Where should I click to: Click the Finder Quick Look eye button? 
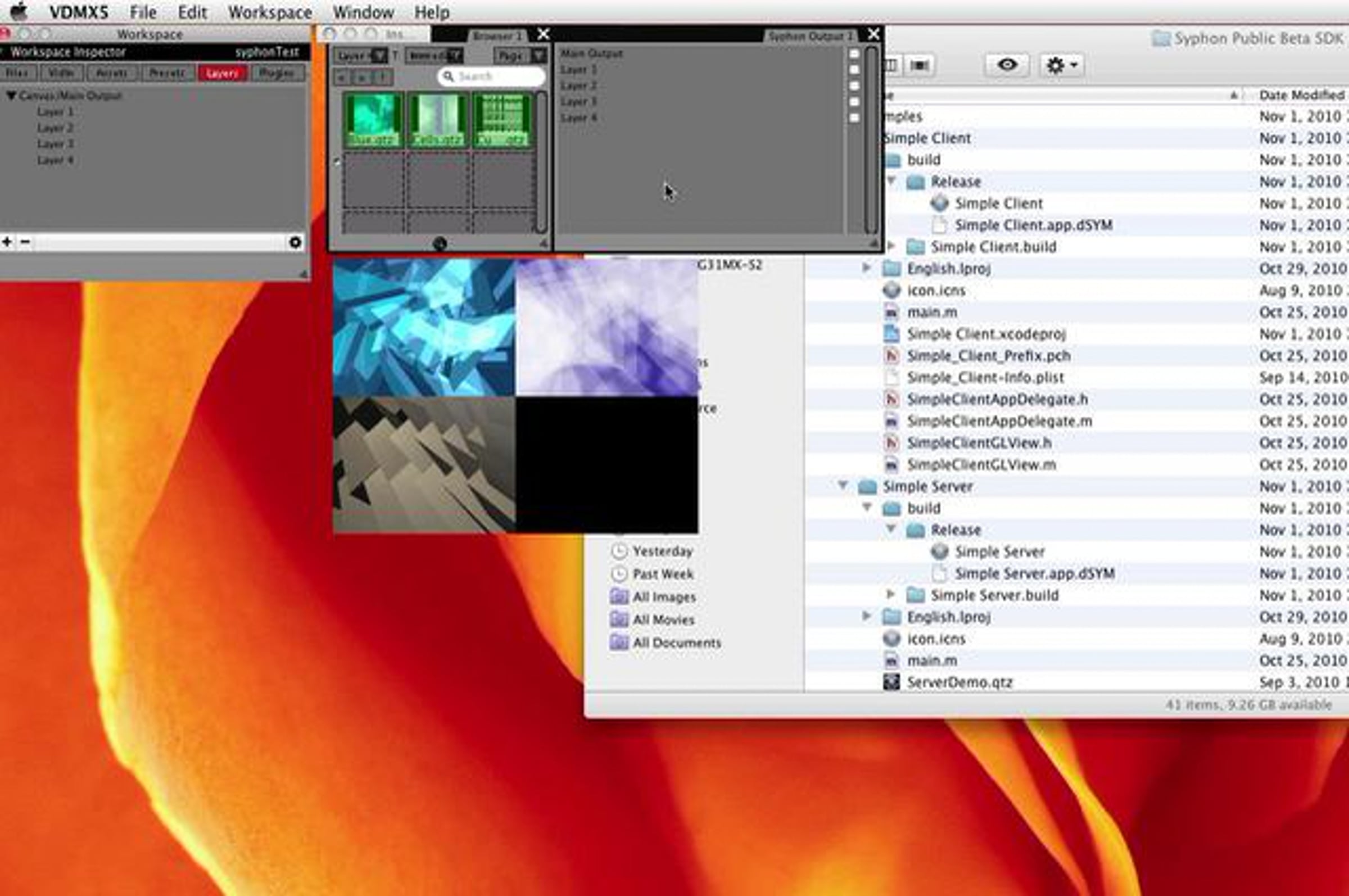pos(1007,65)
